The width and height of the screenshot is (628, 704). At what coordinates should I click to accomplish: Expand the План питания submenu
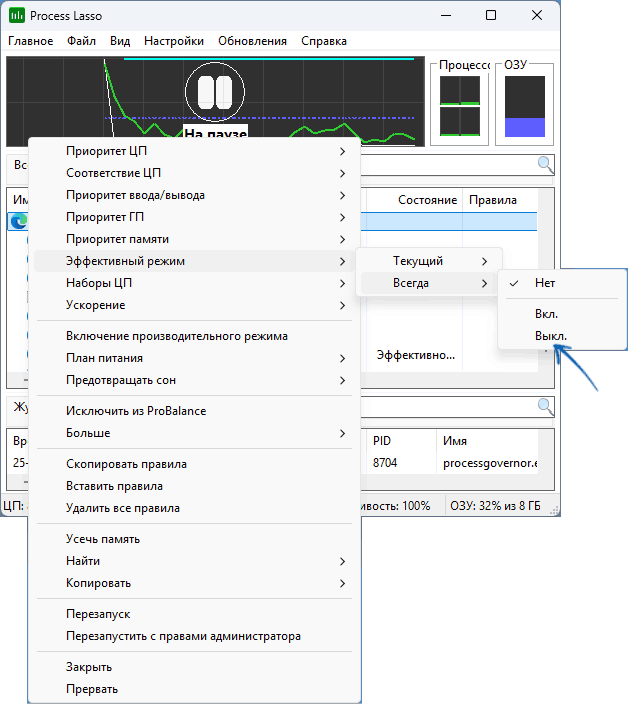point(194,358)
